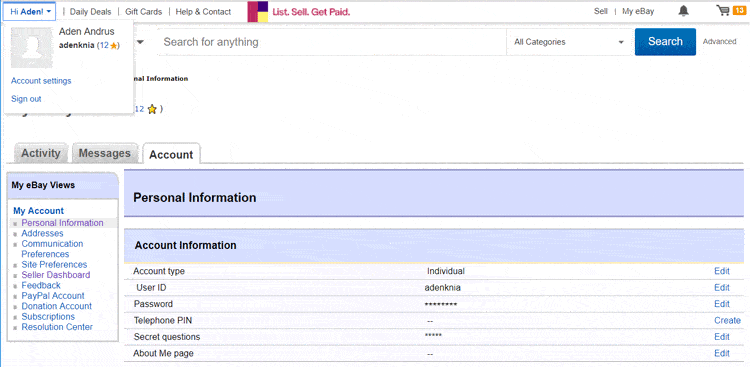The image size is (750, 367).
Task: Open the notifications bell icon
Action: coord(684,11)
